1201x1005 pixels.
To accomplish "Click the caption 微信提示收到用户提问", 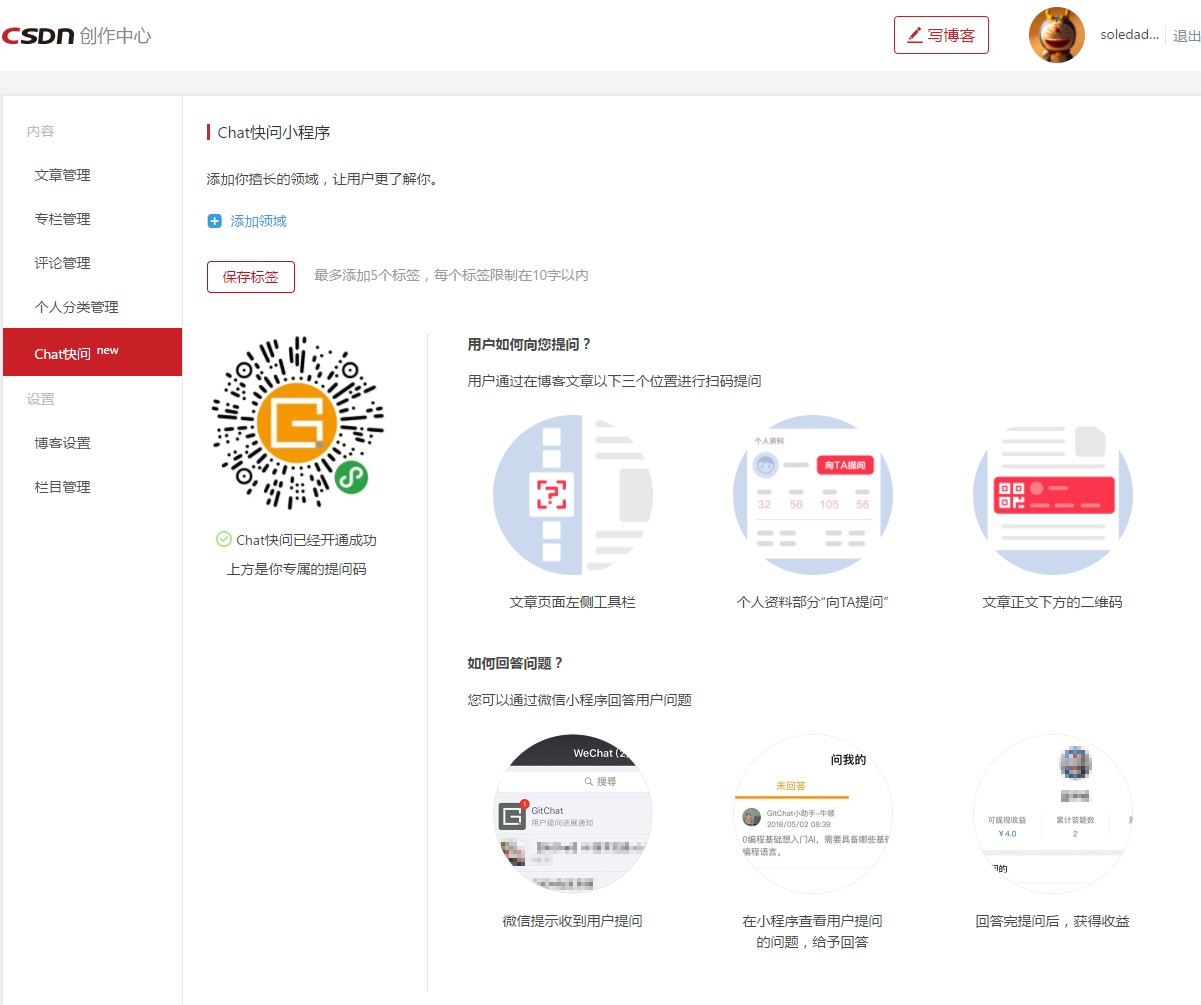I will pos(572,921).
